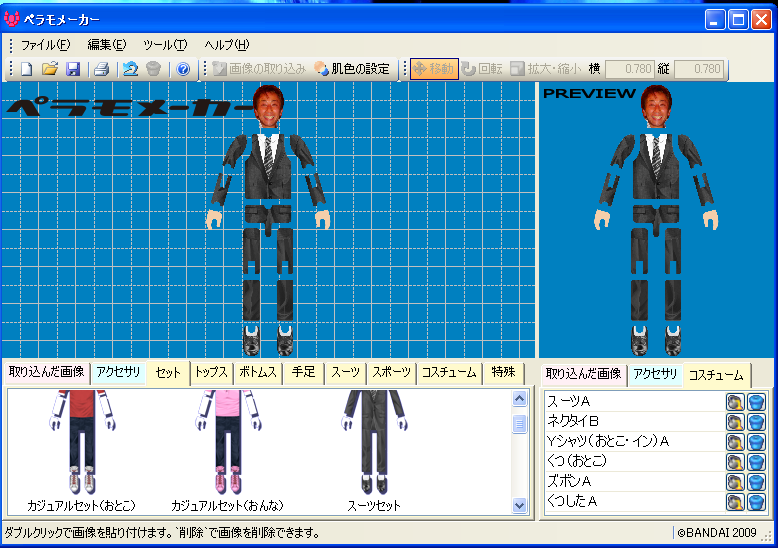Open a file with the folder icon

[50, 68]
